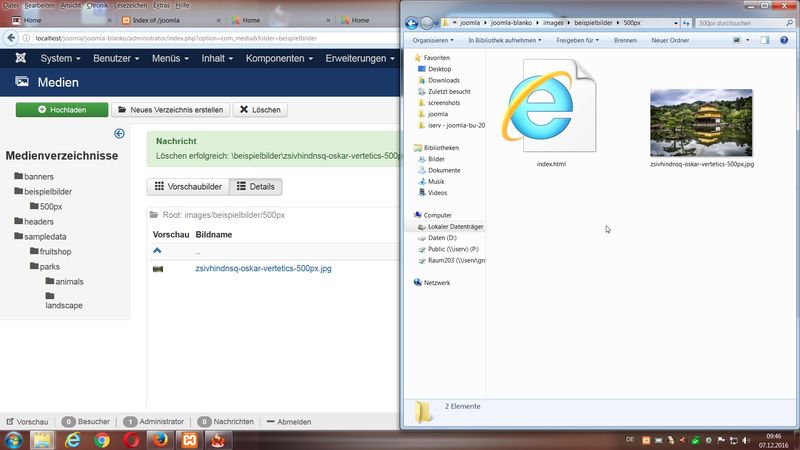Open the Bearbeiten menu in Firefox
Viewport: 800px width, 450px height.
point(39,5)
